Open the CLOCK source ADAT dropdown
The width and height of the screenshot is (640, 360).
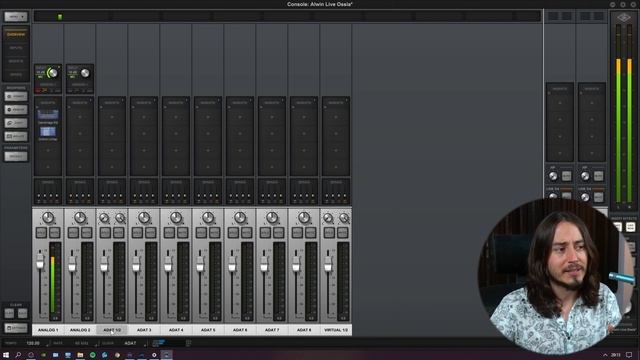(131, 343)
